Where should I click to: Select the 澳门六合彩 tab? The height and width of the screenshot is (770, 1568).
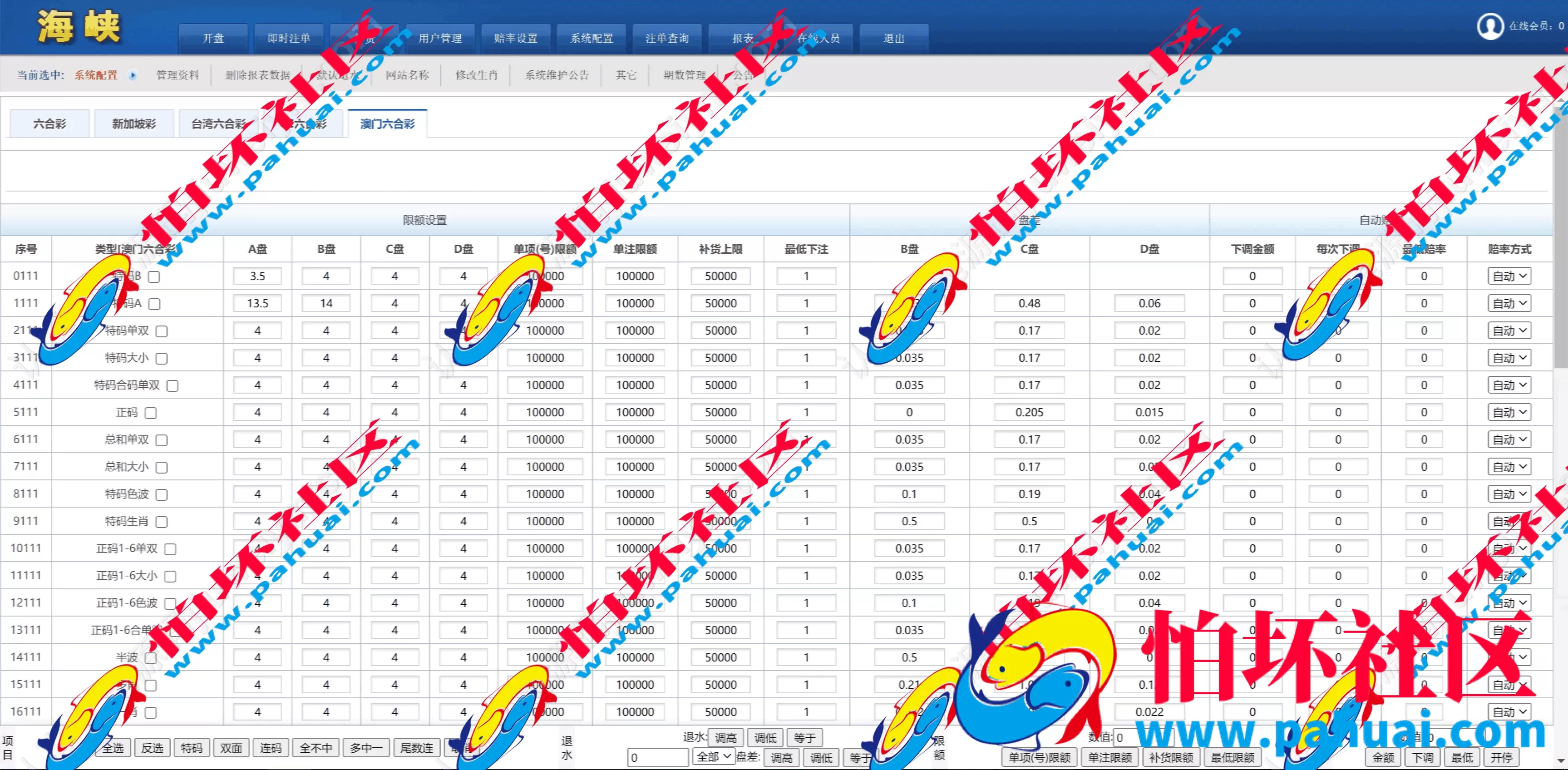pos(388,124)
